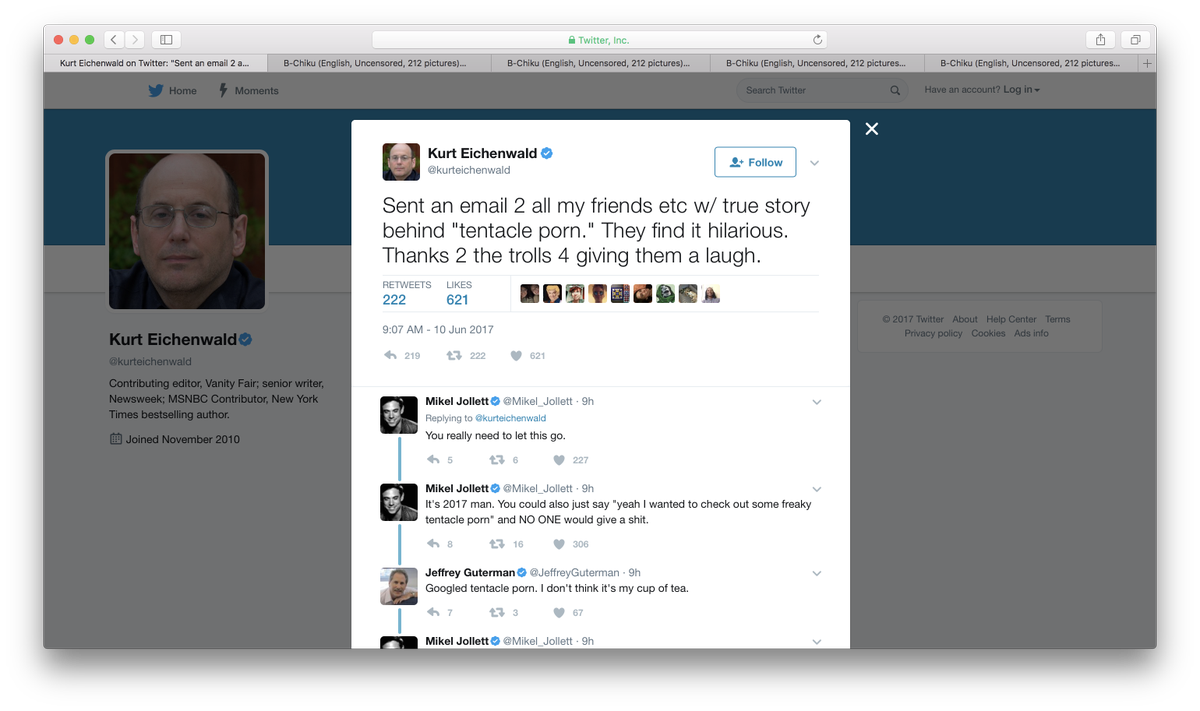Open the About footer link
1200x711 pixels.
pos(965,319)
